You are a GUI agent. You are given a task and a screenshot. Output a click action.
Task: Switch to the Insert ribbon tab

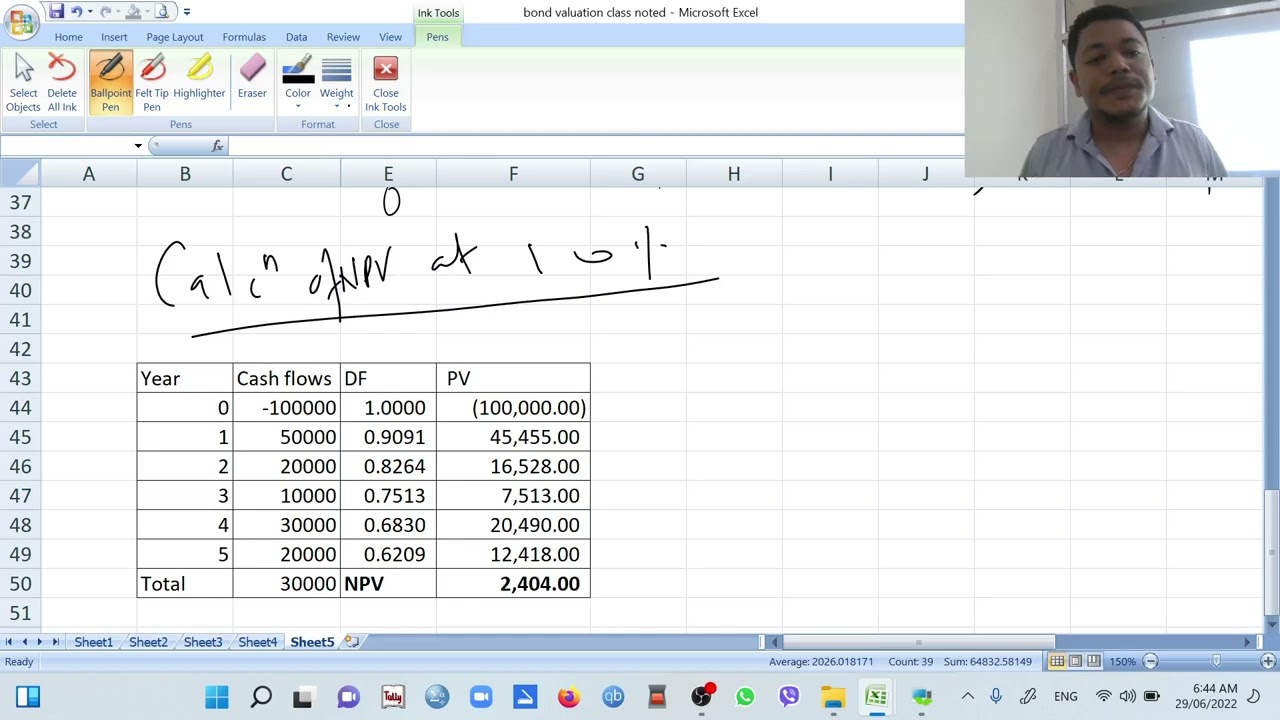point(114,37)
